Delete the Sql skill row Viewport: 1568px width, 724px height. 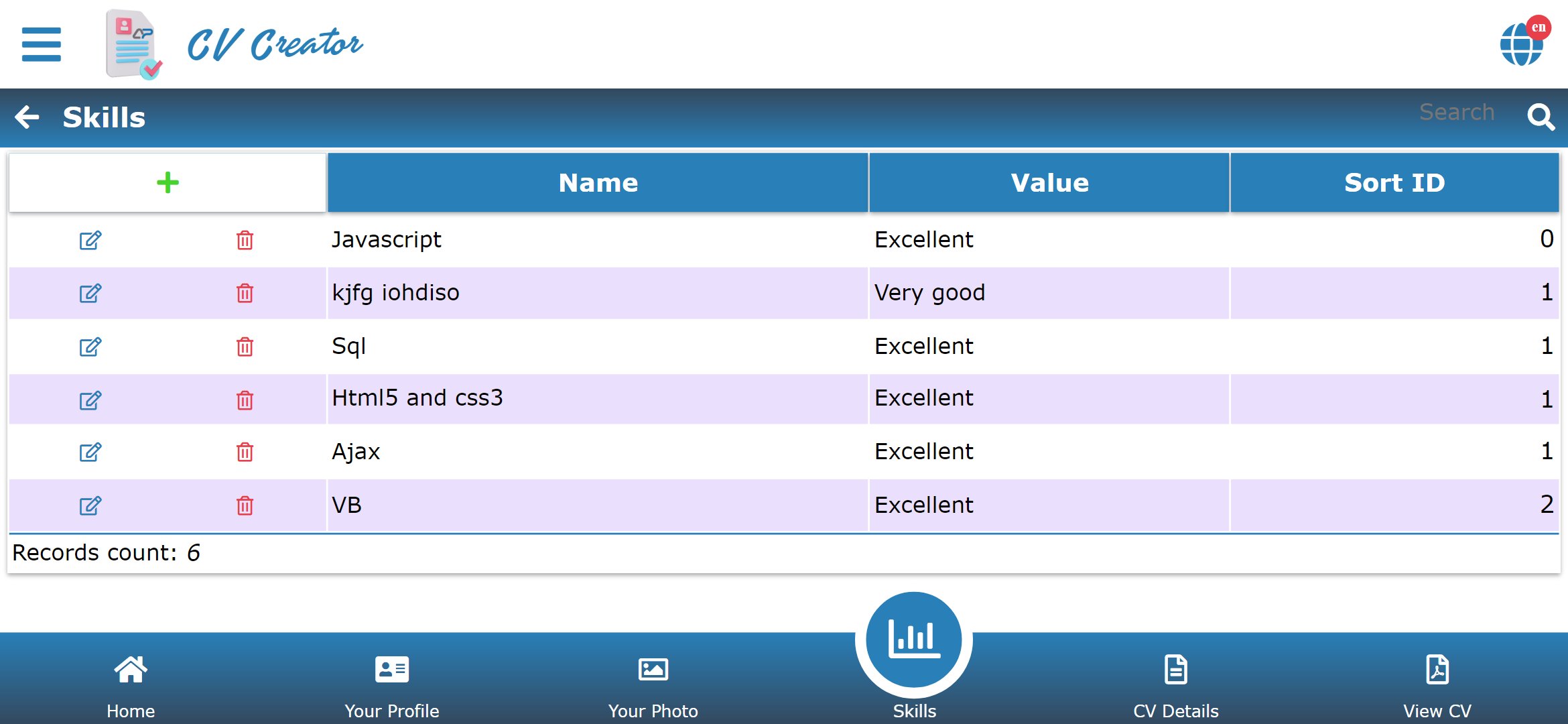coord(245,347)
